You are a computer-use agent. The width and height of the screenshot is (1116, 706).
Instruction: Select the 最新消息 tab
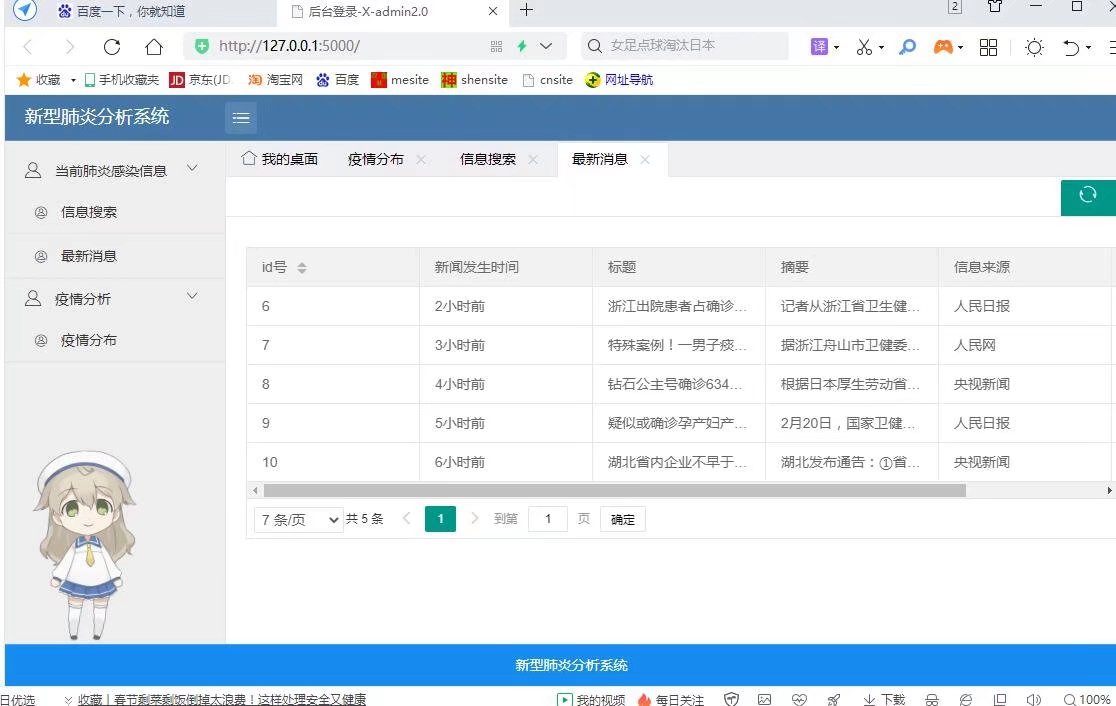tap(599, 159)
